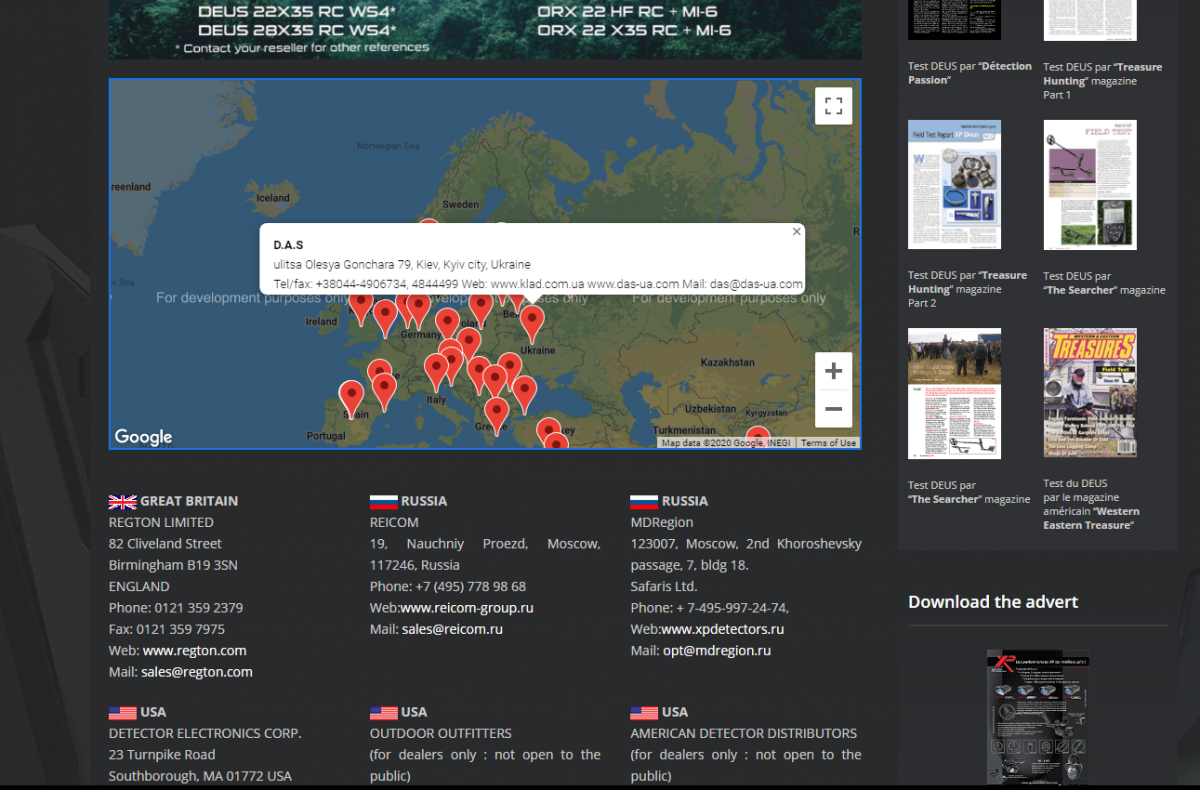The image size is (1200, 790).
Task: Open the Treasure Hunting Part 2 test thumbnail
Action: pos(954,185)
